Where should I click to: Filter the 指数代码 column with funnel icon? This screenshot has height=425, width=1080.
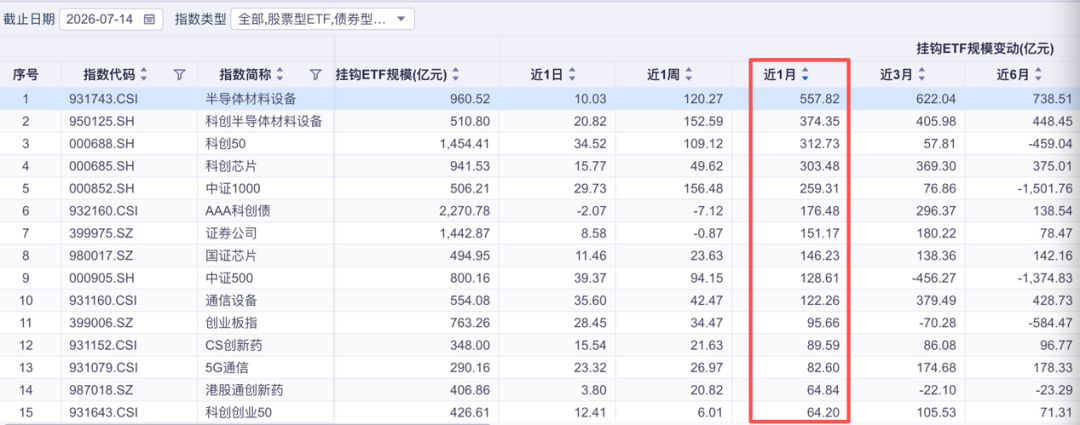coord(179,74)
